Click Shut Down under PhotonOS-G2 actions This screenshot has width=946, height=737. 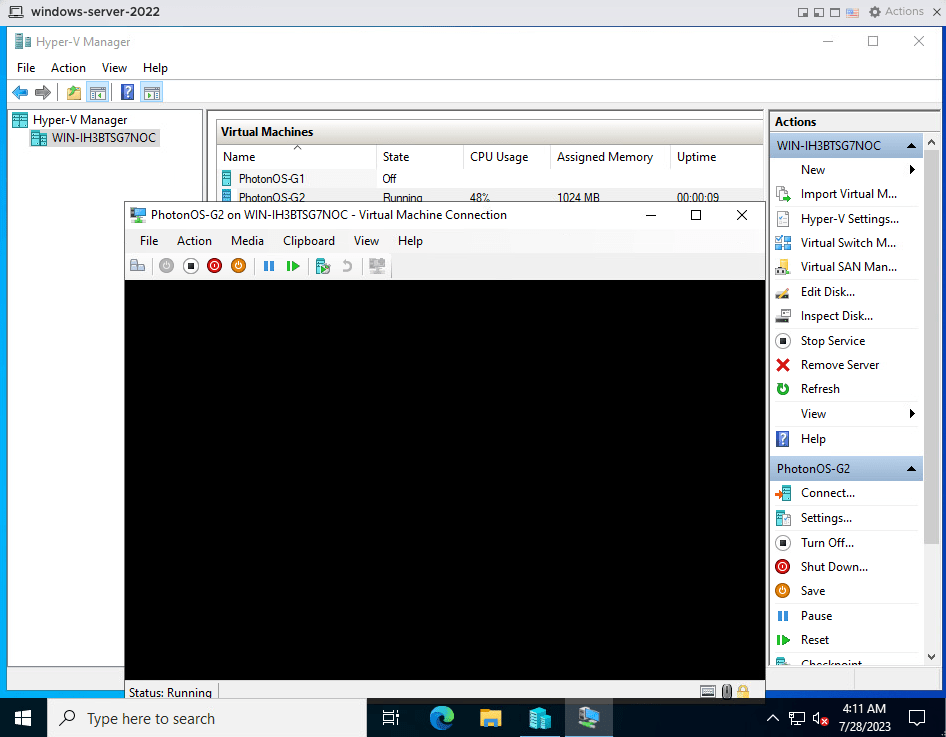point(834,567)
